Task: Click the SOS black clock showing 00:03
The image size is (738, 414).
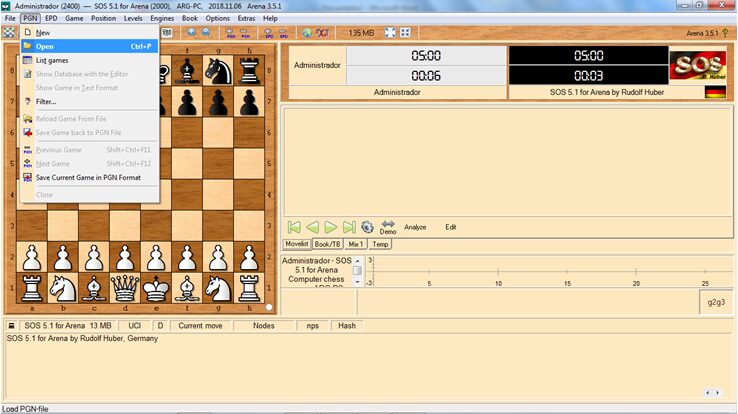Action: (588, 75)
